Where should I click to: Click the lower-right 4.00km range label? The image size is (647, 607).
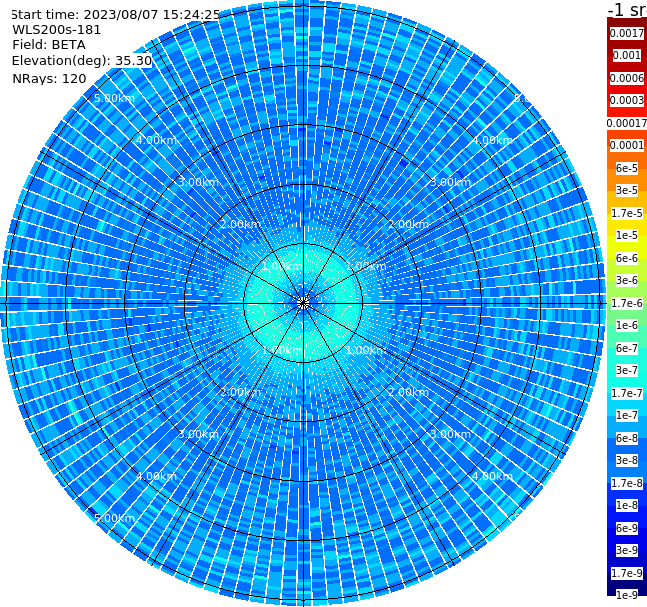[x=492, y=476]
